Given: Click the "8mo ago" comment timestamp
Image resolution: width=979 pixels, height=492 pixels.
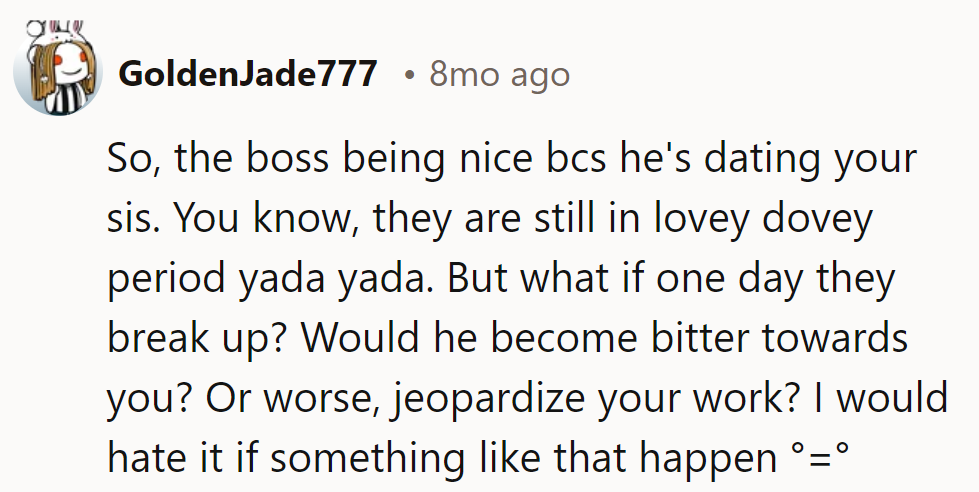Looking at the screenshot, I should point(499,74).
